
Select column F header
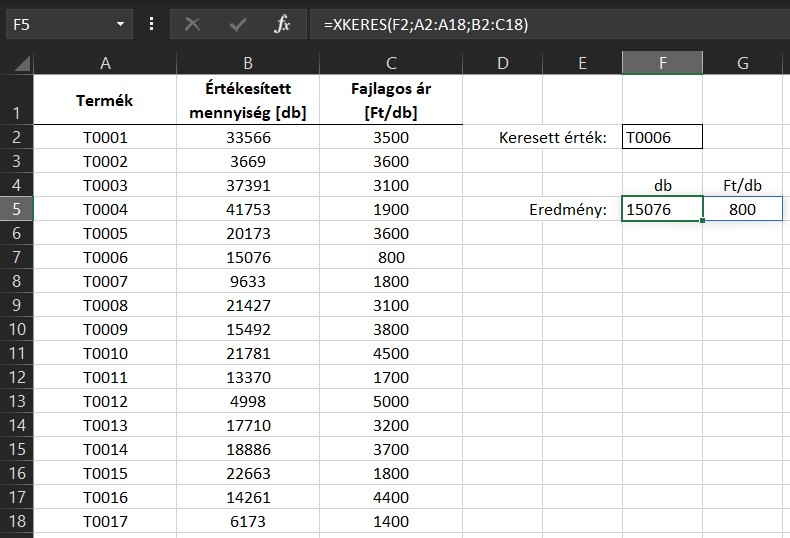[x=662, y=63]
